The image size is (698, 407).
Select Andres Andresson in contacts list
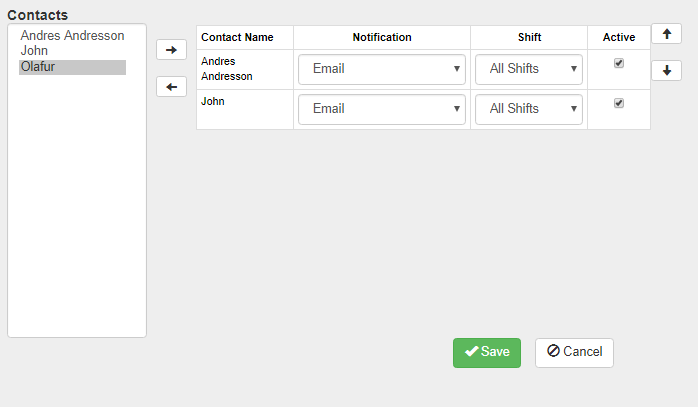point(73,36)
